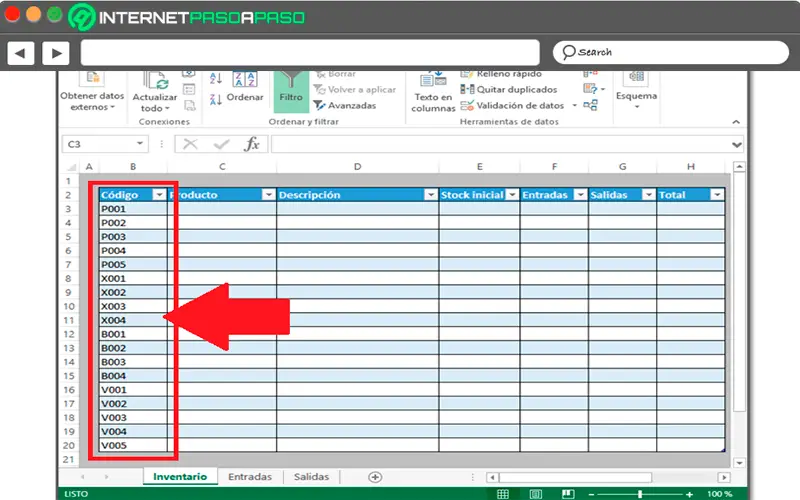800x500 pixels.
Task: Click zoom out minus button
Action: [x=591, y=494]
